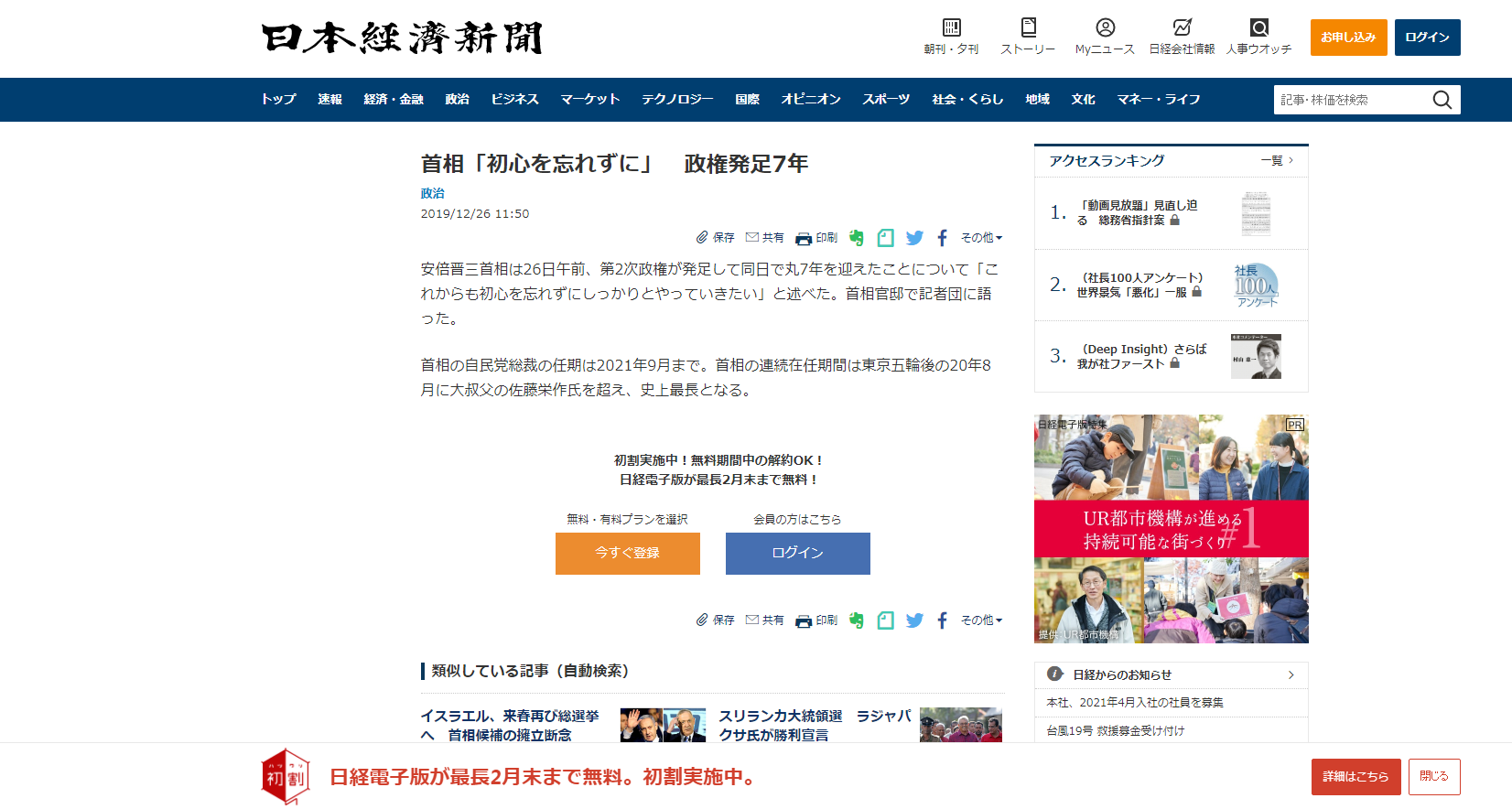The width and height of the screenshot is (1512, 809).
Task: Click the bottom green note icon beside Twitter
Action: click(885, 620)
